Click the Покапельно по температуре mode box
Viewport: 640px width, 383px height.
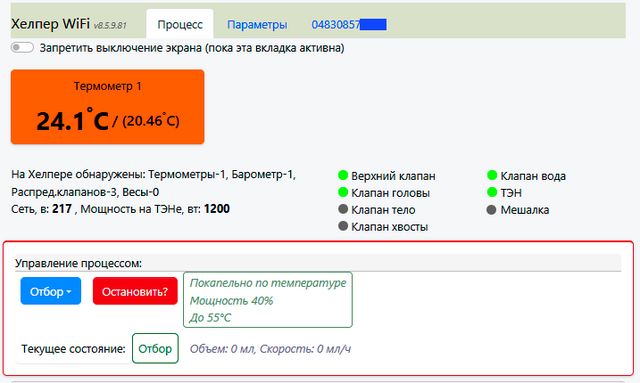268,300
